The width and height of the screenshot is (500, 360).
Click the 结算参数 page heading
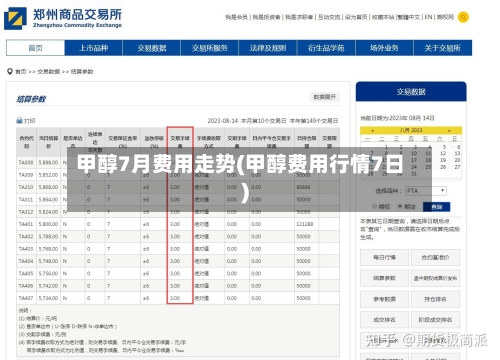pyautogui.click(x=31, y=99)
